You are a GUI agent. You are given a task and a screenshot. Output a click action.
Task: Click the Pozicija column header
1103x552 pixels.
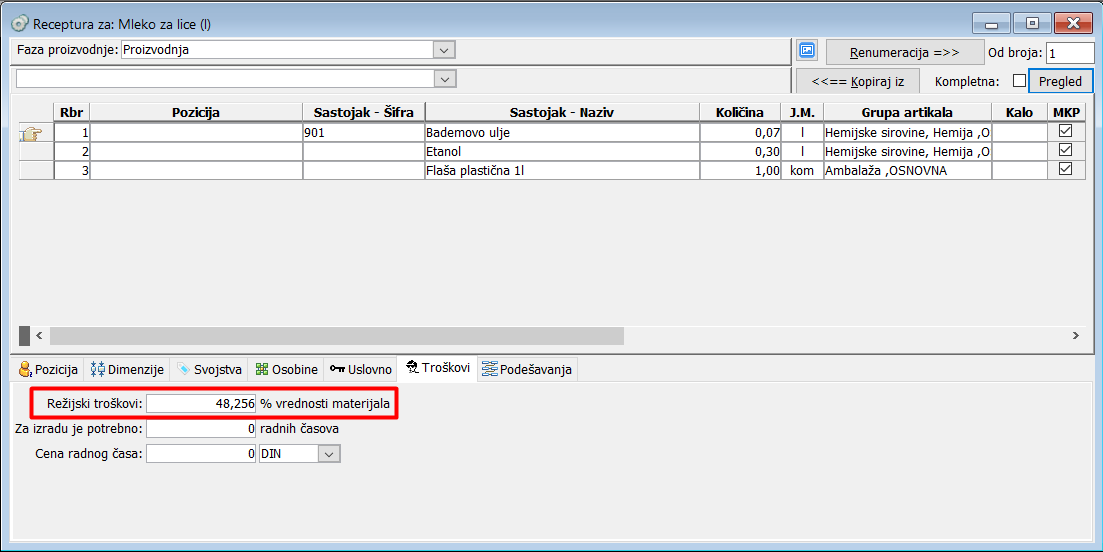(196, 113)
